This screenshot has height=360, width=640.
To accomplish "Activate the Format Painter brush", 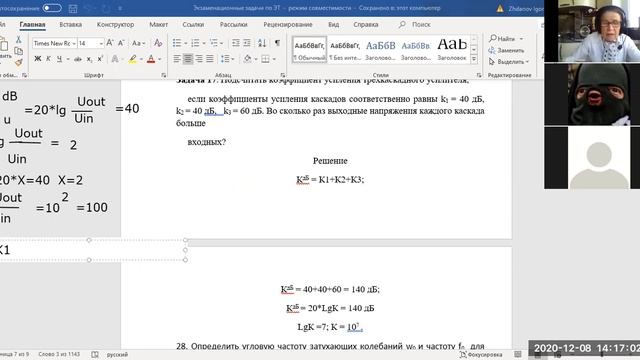I will point(18,62).
